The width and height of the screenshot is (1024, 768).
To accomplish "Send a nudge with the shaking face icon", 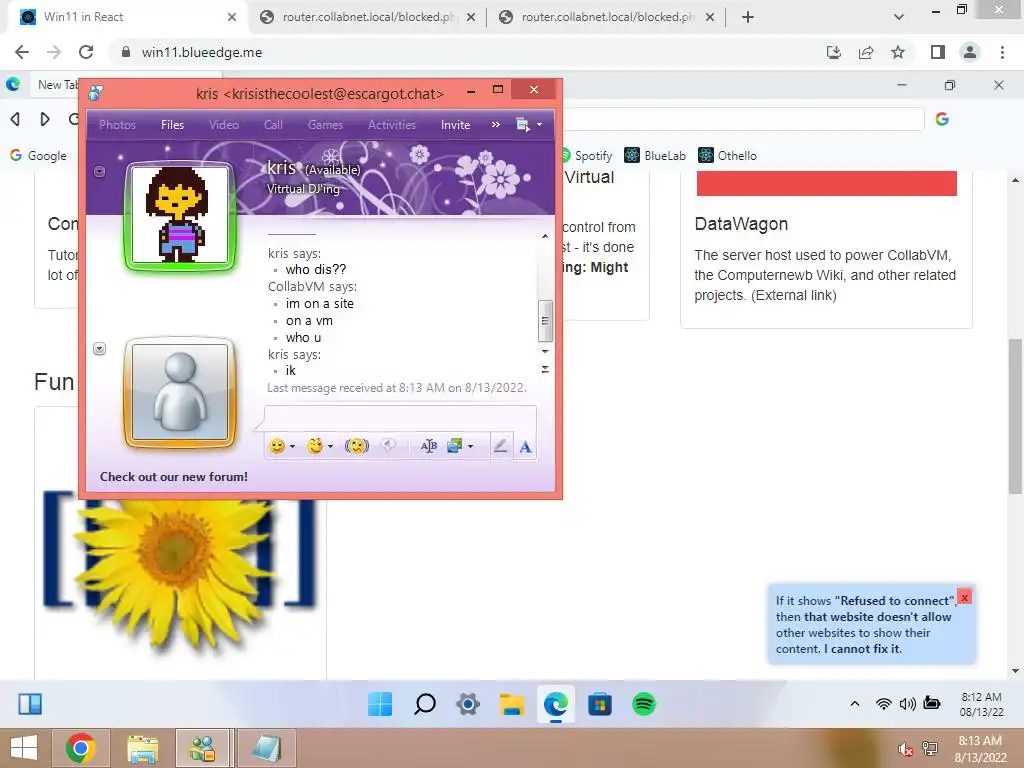I will pos(357,446).
